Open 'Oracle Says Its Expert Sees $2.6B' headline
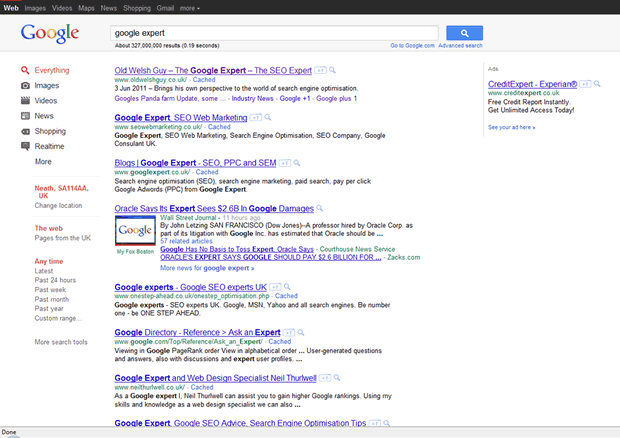This screenshot has width=620, height=438. point(214,208)
